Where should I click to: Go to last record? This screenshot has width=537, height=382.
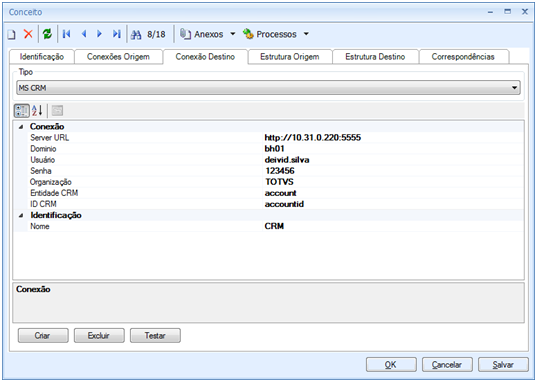click(116, 34)
